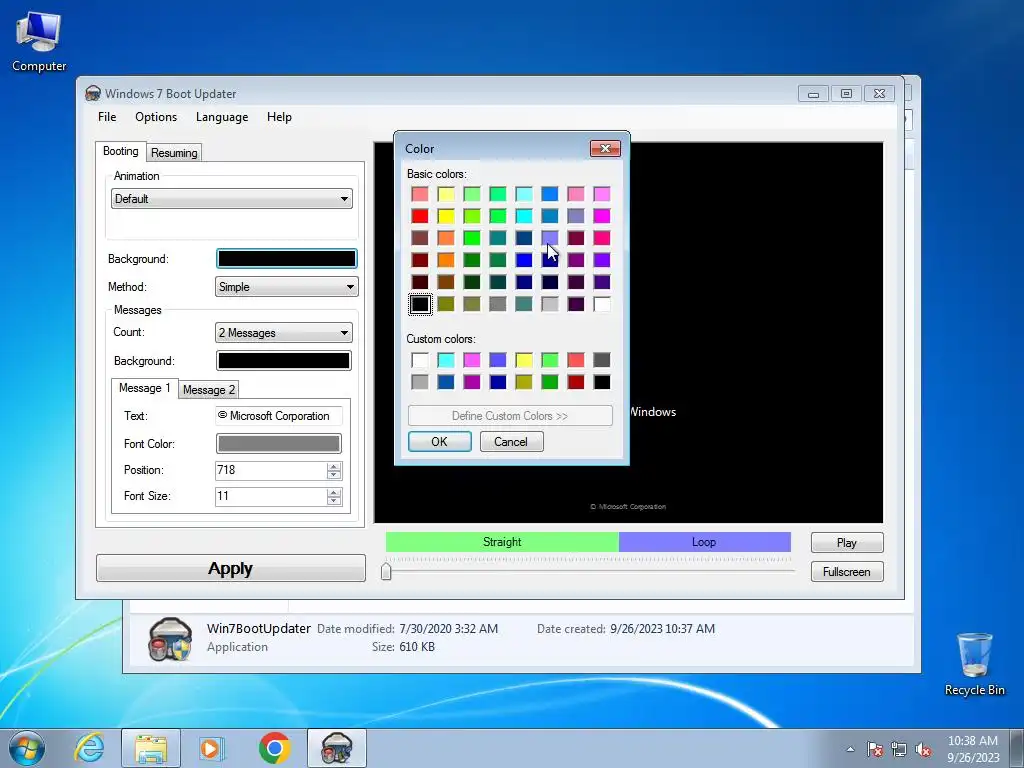Click OK in the Color dialog
This screenshot has height=768, width=1024.
(440, 441)
